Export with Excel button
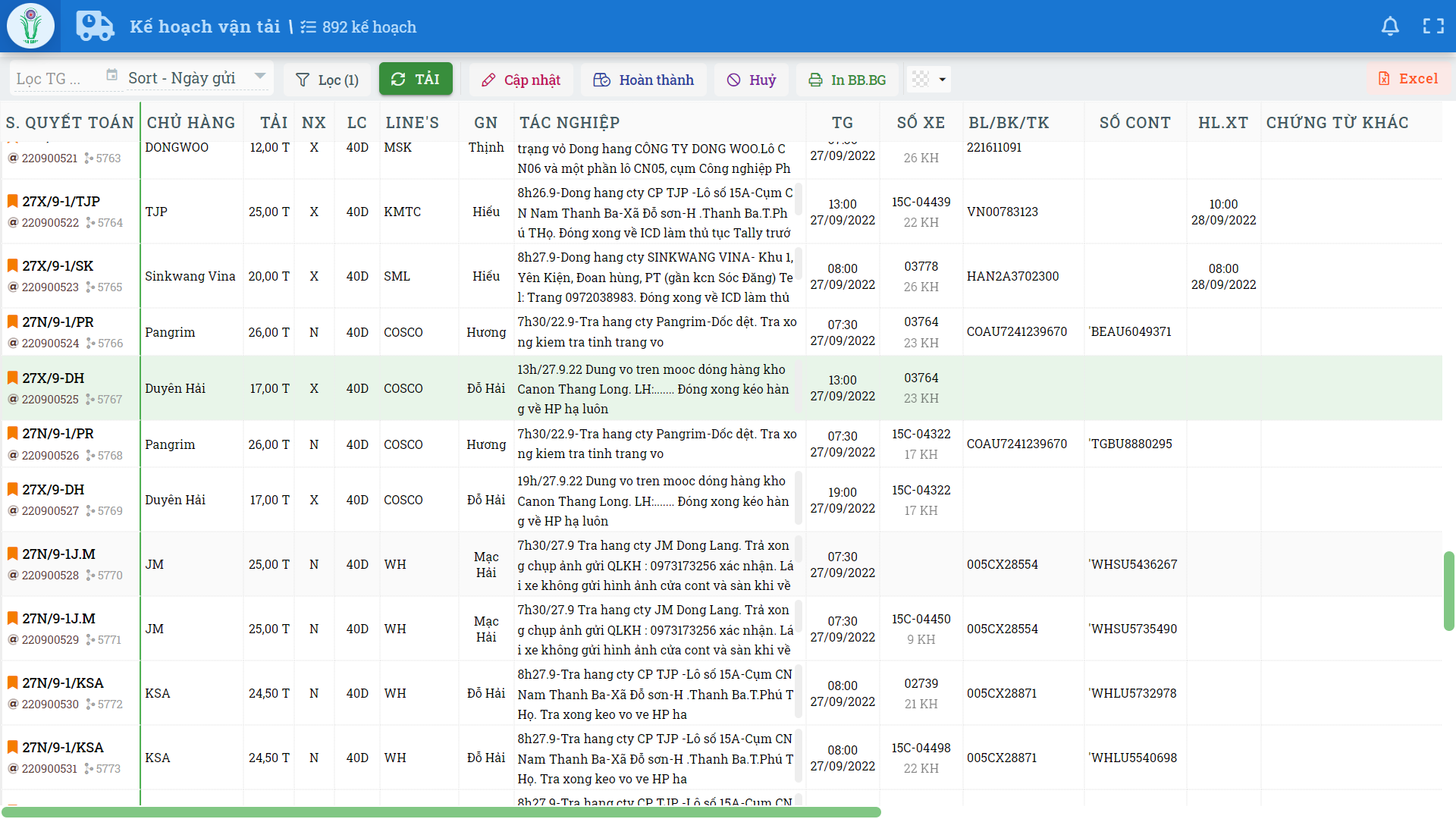Screen dimensions: 1456x819 tap(1407, 79)
